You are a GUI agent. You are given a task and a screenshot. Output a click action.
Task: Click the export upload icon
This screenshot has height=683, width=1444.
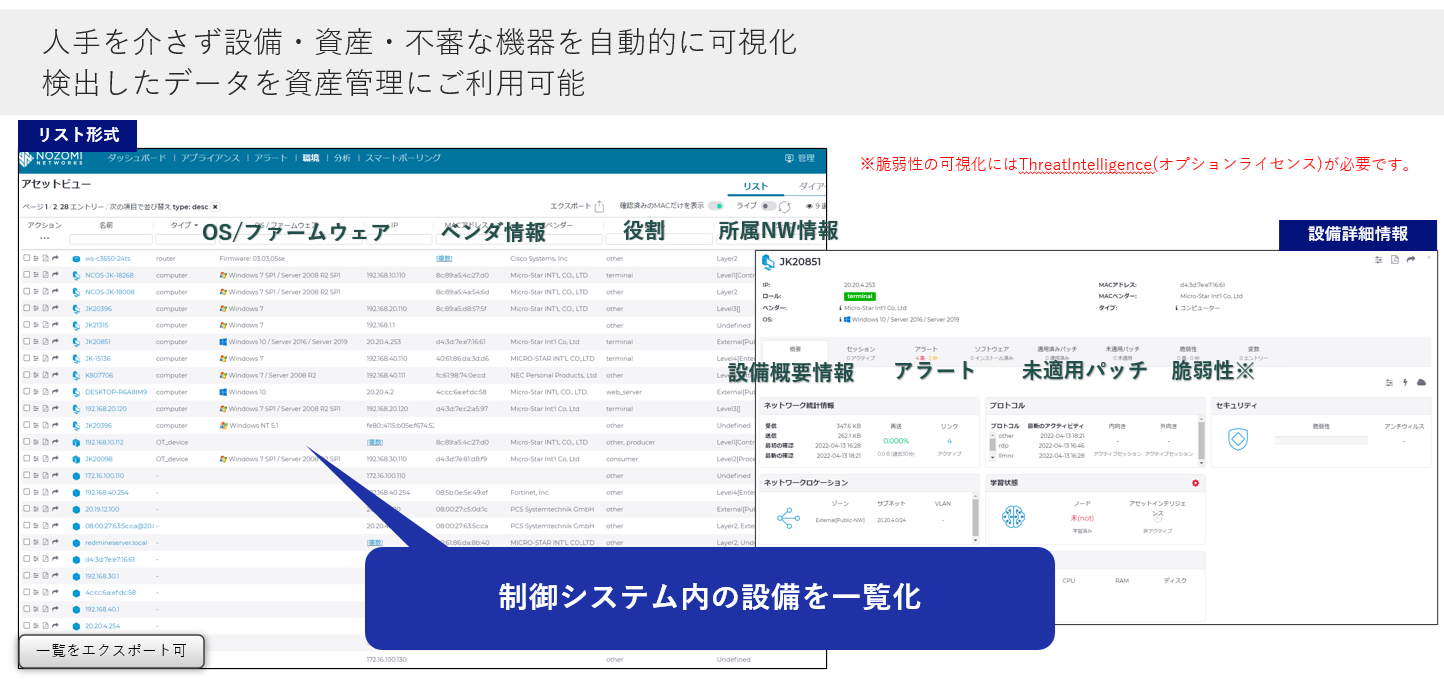click(599, 207)
